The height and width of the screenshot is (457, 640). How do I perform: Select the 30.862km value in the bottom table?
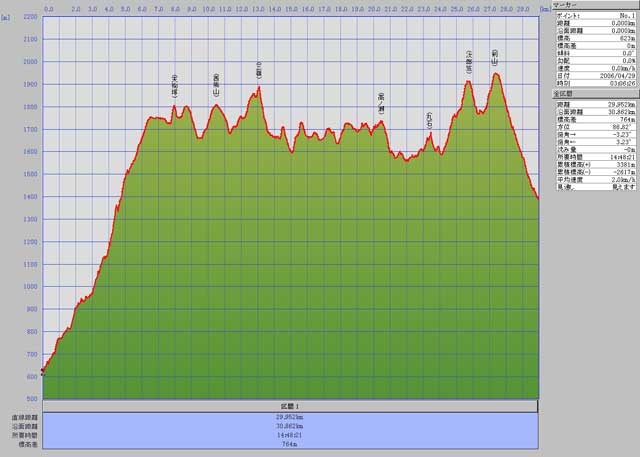290,422
